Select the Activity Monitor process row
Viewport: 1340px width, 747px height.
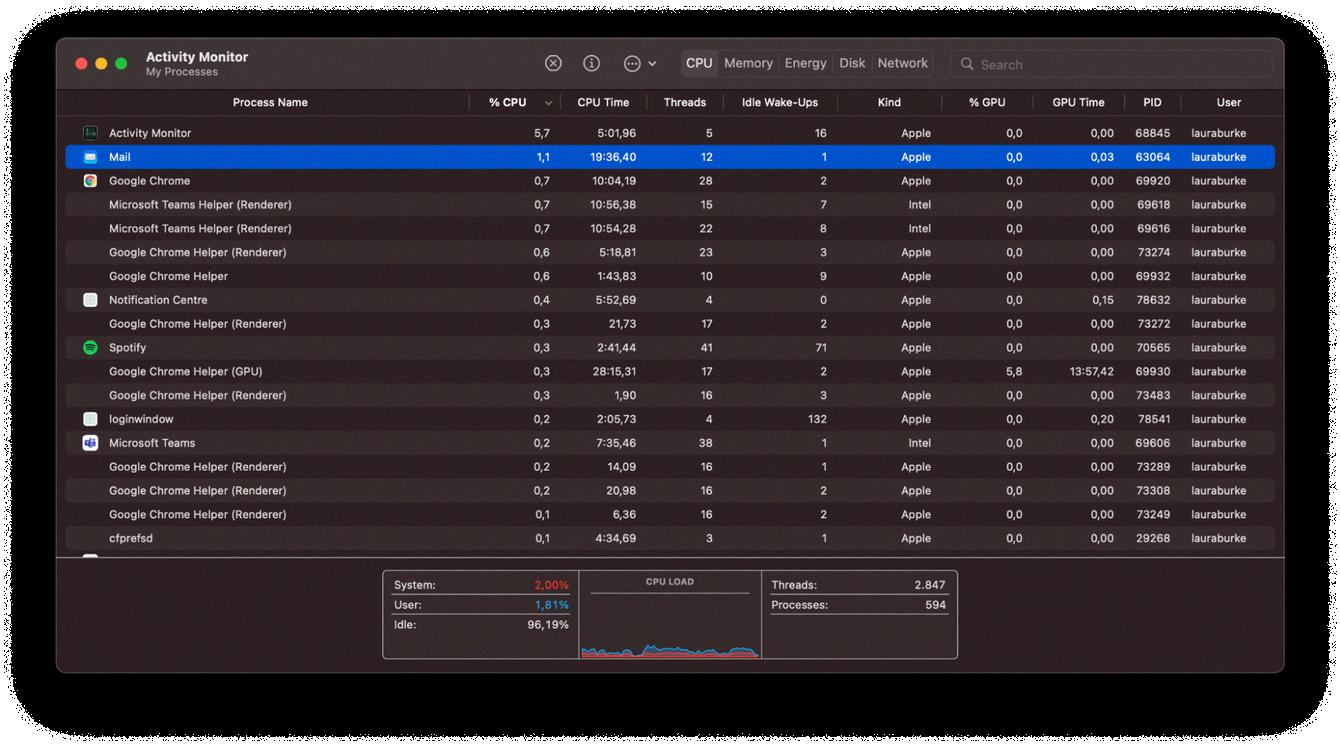point(670,133)
